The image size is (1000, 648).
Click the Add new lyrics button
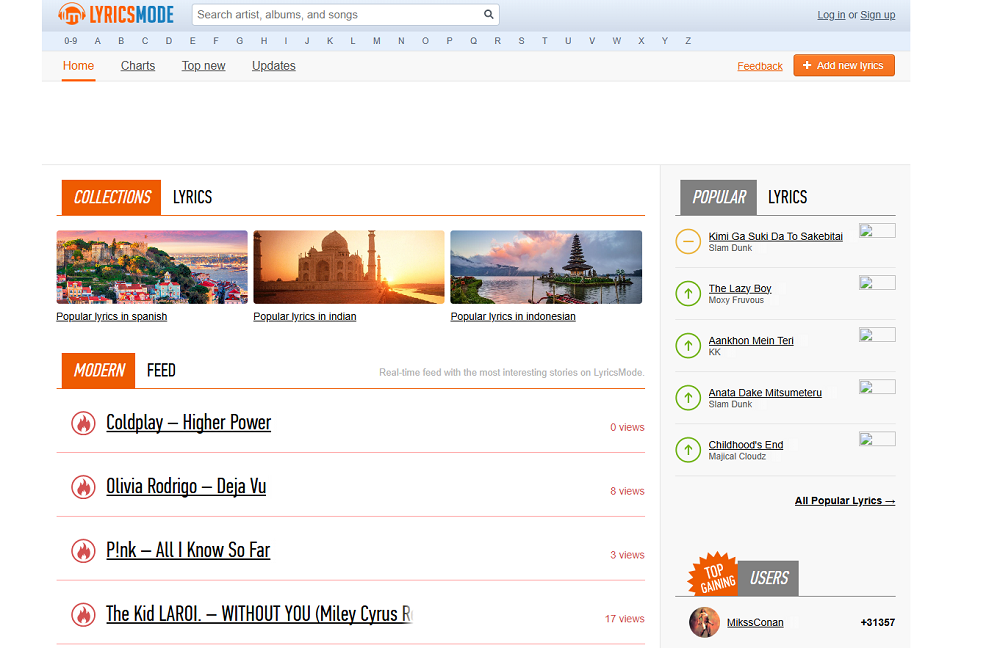[x=844, y=65]
